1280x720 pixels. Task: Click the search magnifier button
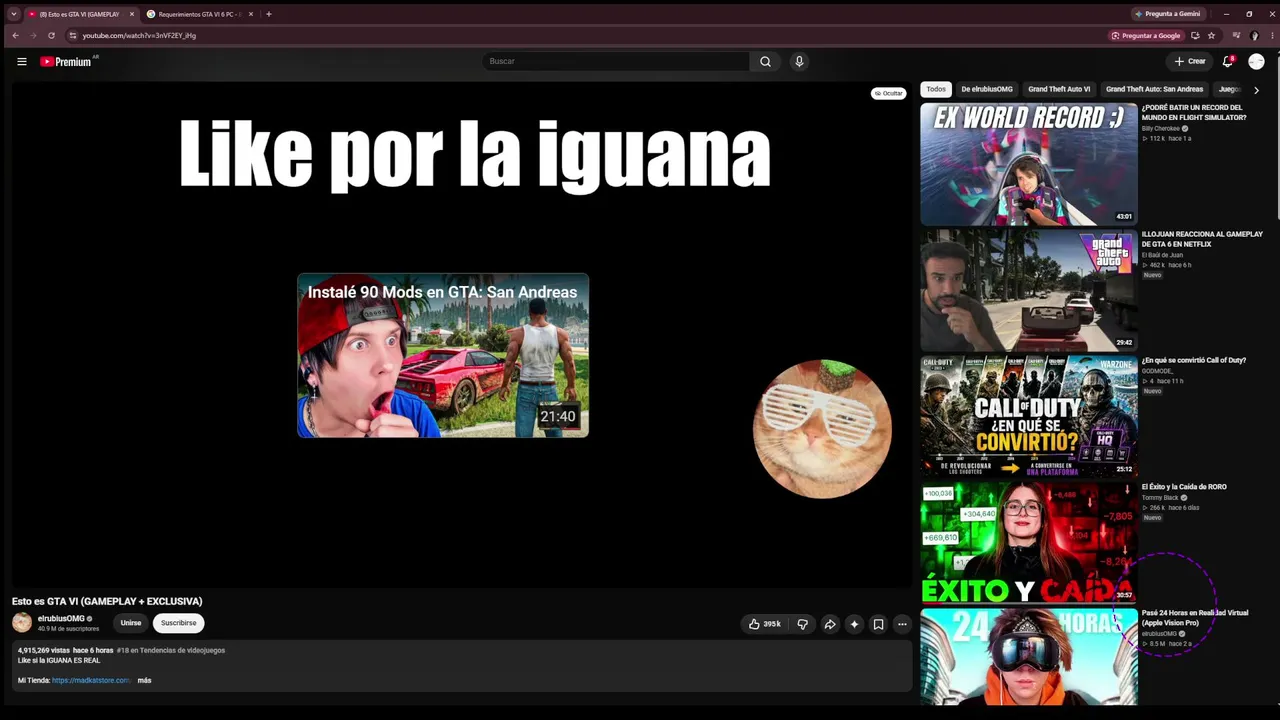coord(765,62)
